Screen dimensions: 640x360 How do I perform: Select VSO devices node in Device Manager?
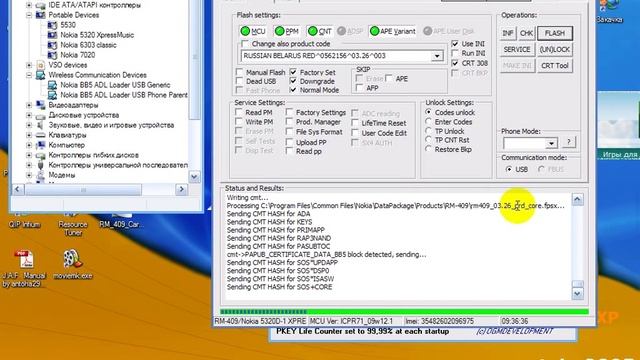tap(67, 65)
